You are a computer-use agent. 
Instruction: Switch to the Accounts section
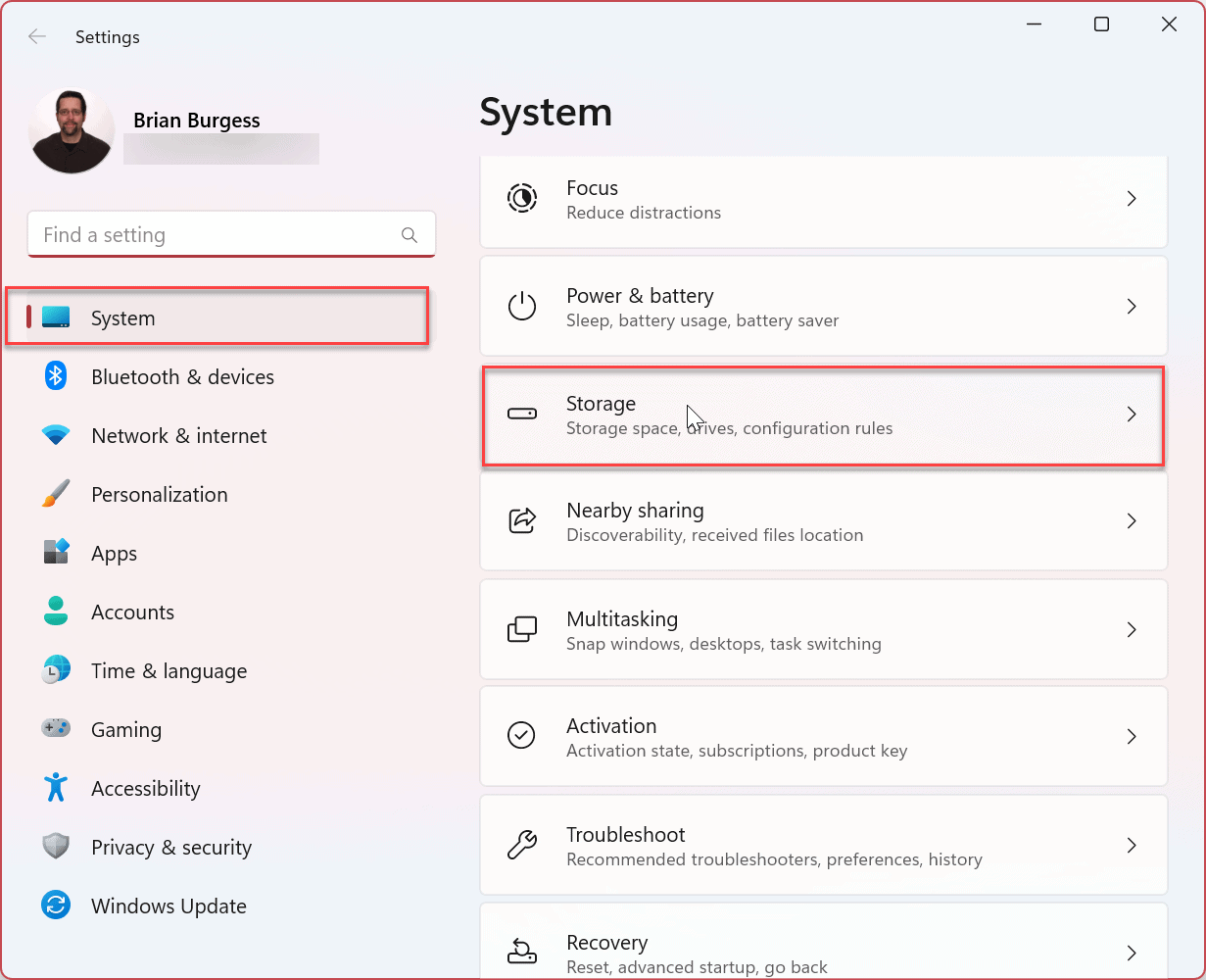coord(132,612)
